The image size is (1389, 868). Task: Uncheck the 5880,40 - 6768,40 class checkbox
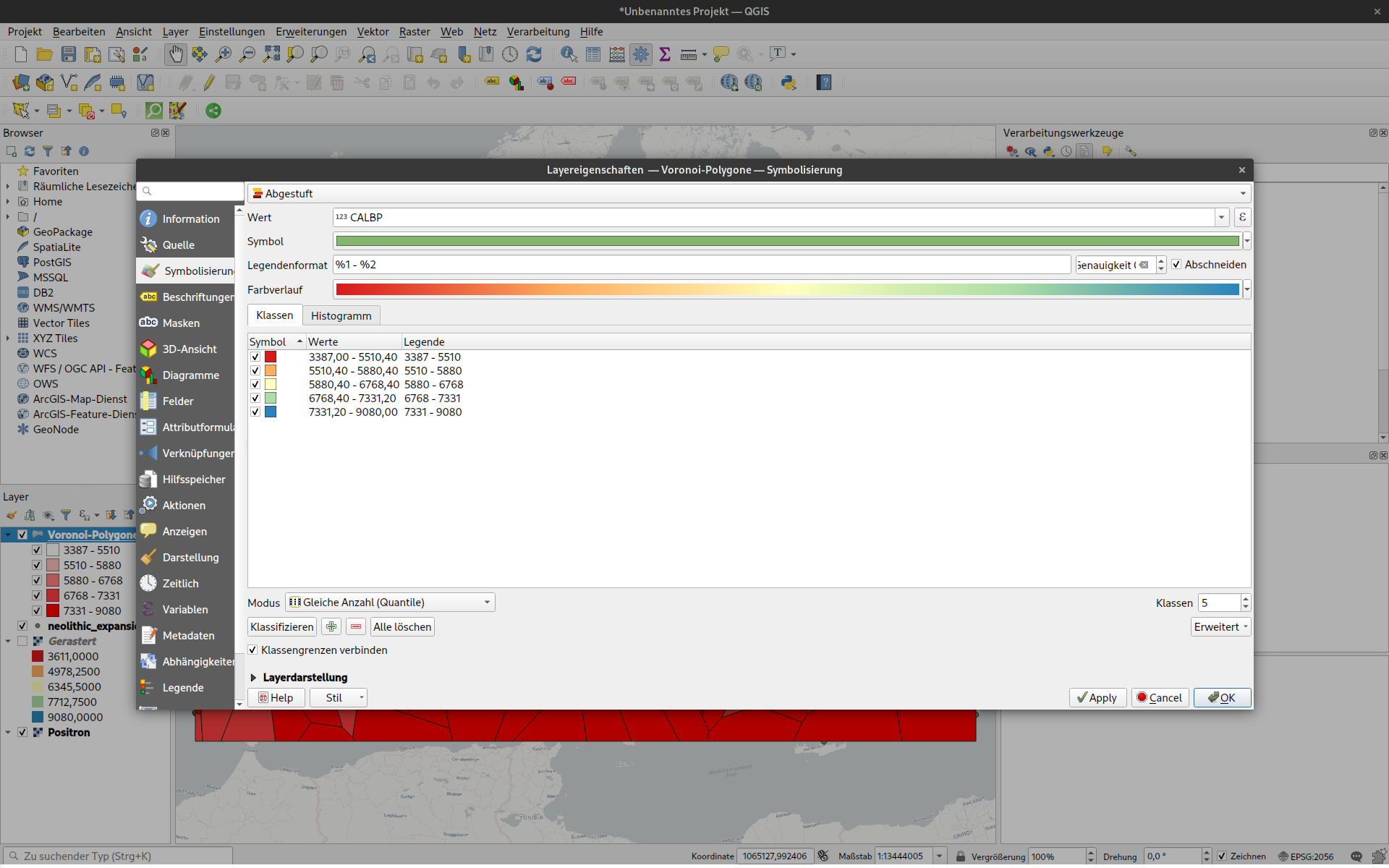coord(255,385)
